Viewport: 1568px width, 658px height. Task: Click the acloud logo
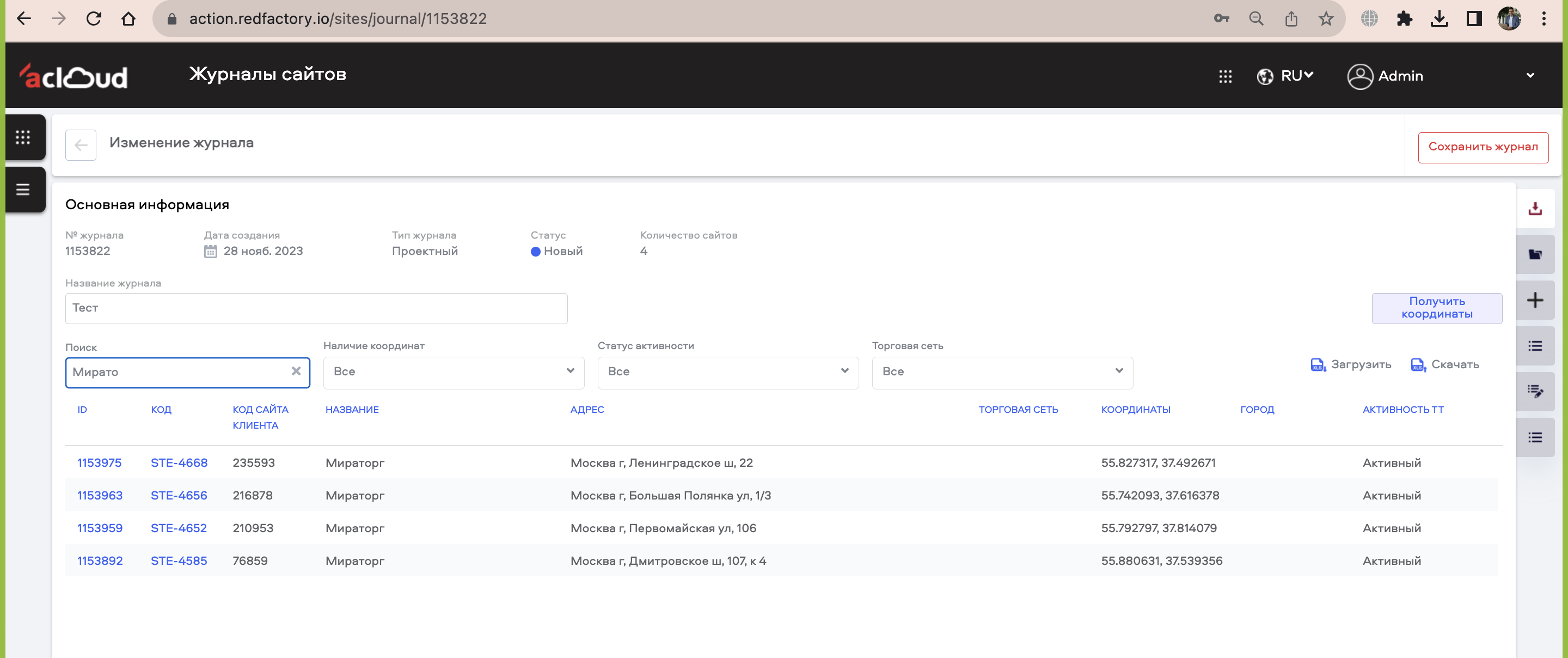click(x=73, y=76)
